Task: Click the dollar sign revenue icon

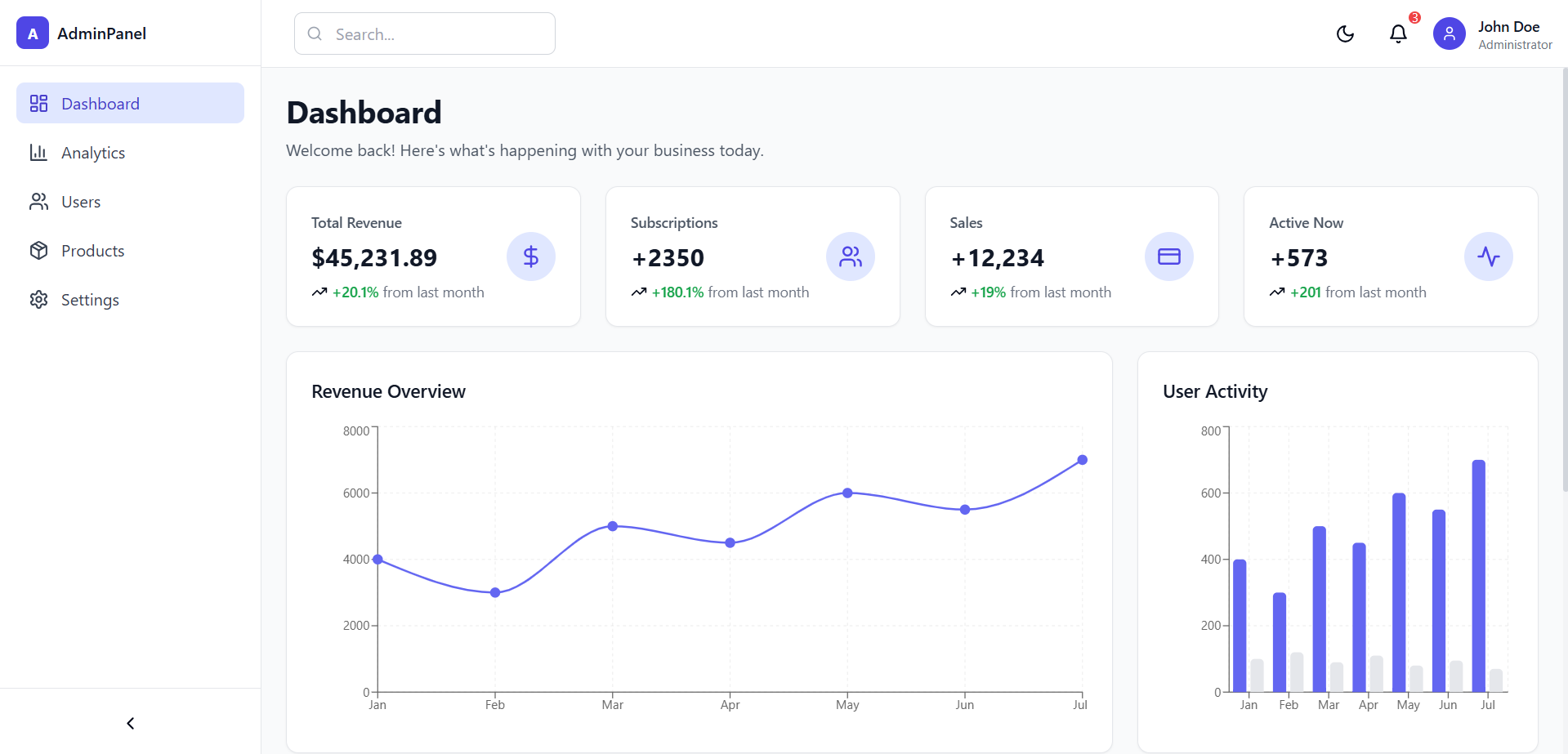Action: (530, 257)
